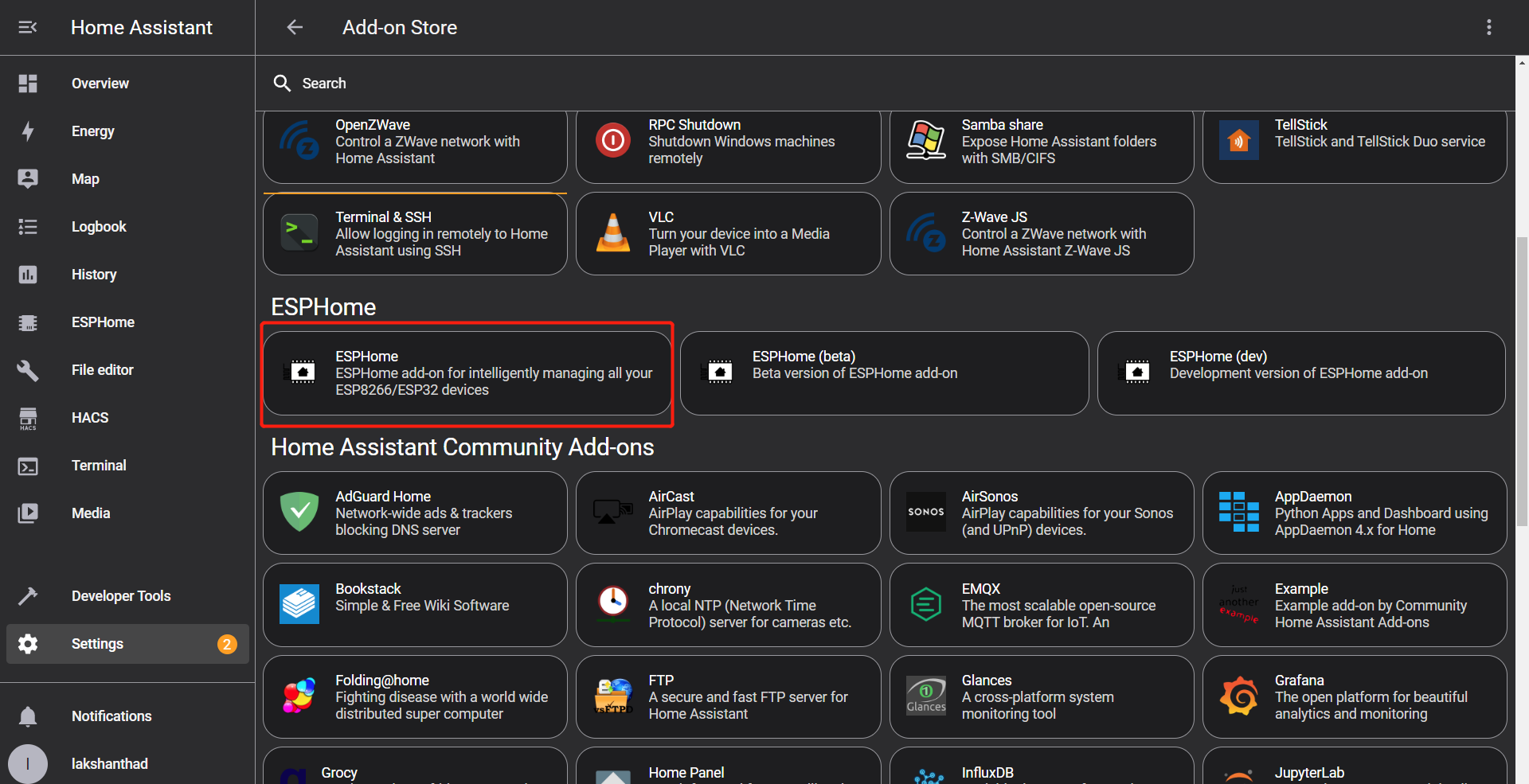Click the ESPHome chip icon in sidebar

click(x=28, y=322)
